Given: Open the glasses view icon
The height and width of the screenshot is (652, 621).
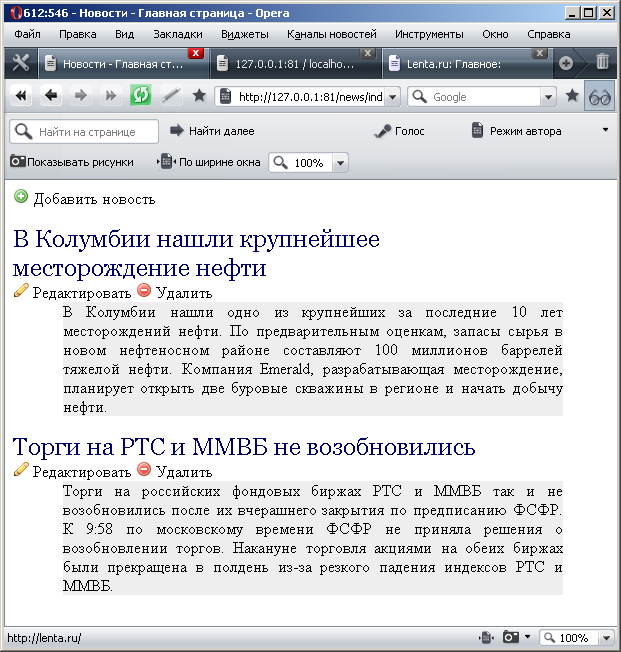Looking at the screenshot, I should [x=599, y=96].
